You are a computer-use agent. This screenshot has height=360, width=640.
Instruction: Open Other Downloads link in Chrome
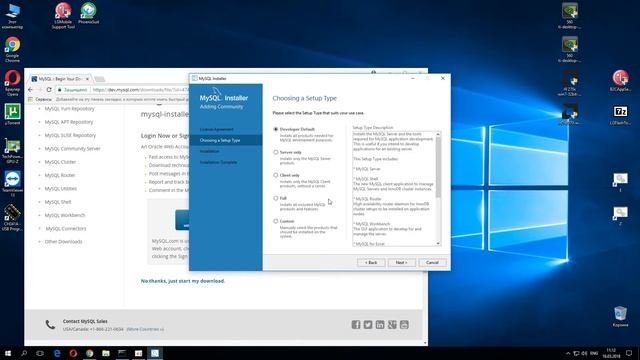(x=63, y=242)
